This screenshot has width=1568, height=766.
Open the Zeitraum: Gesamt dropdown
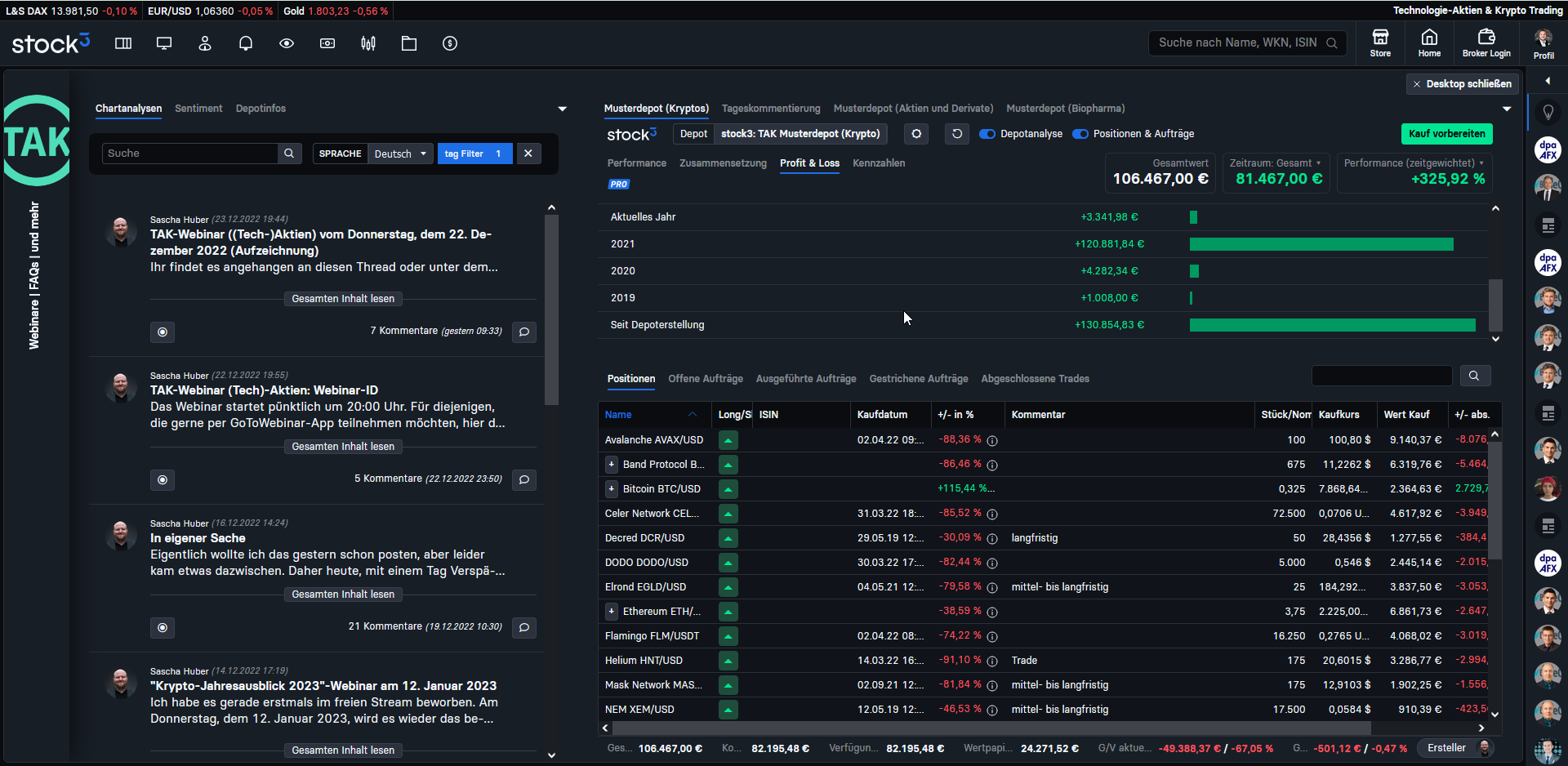(1276, 163)
